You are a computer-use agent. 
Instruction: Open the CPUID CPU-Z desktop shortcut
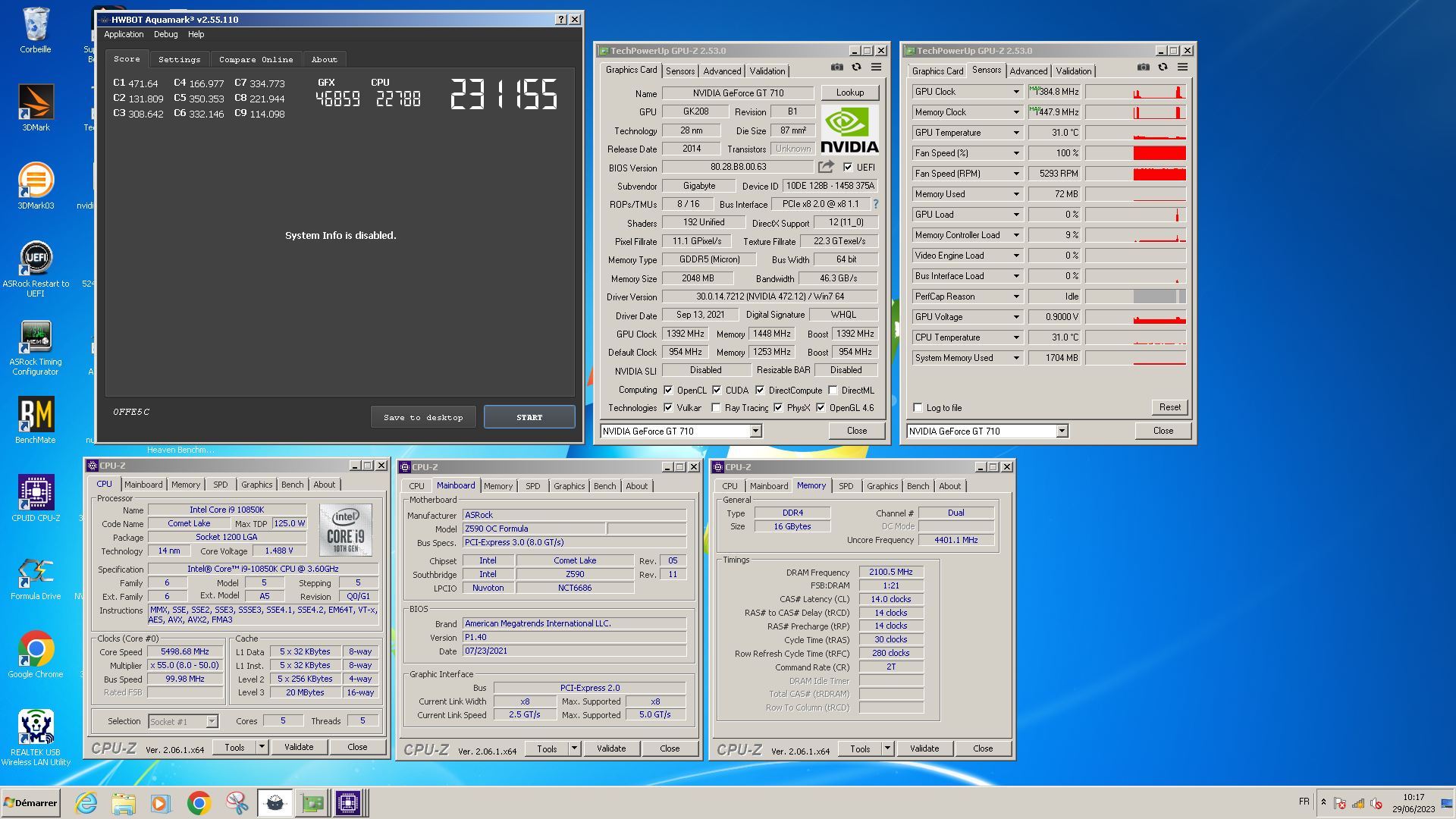[x=36, y=498]
